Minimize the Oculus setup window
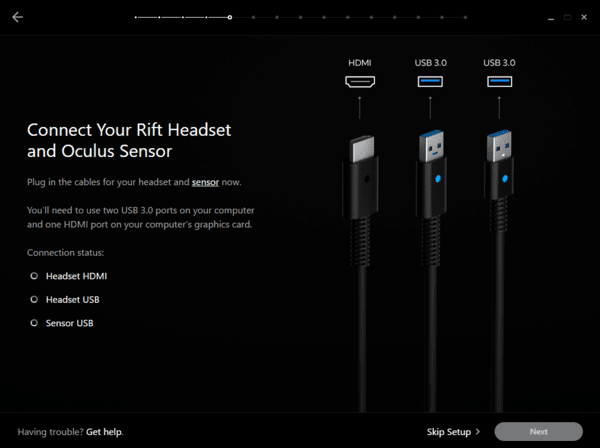Image resolution: width=600 pixels, height=448 pixels. [x=551, y=18]
